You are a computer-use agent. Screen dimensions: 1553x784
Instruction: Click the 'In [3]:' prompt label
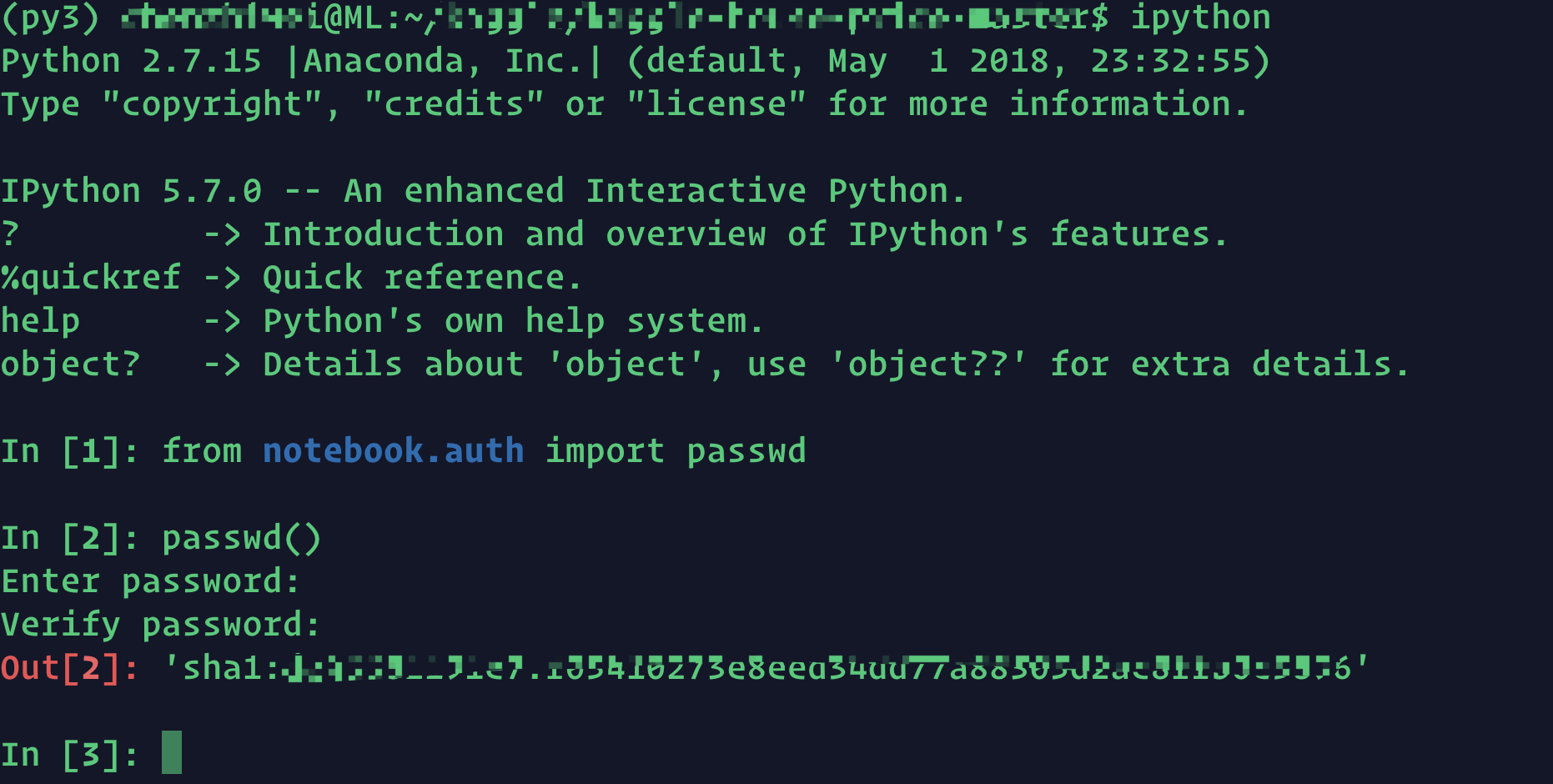point(70,755)
